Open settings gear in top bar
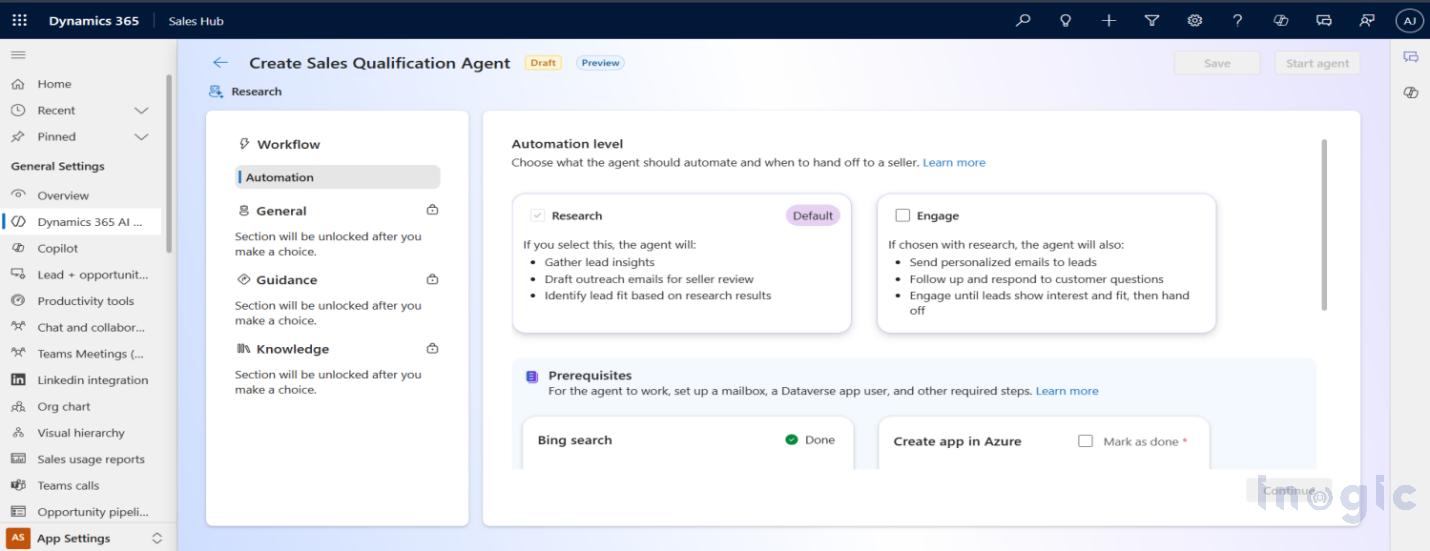This screenshot has width=1430, height=551. [1194, 20]
